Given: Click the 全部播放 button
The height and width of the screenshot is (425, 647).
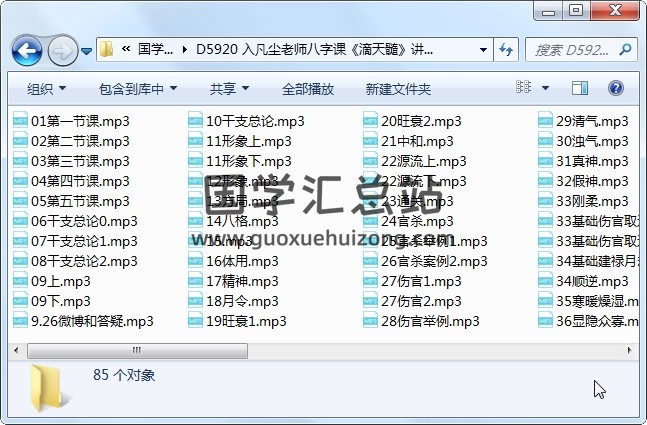Looking at the screenshot, I should click(308, 89).
